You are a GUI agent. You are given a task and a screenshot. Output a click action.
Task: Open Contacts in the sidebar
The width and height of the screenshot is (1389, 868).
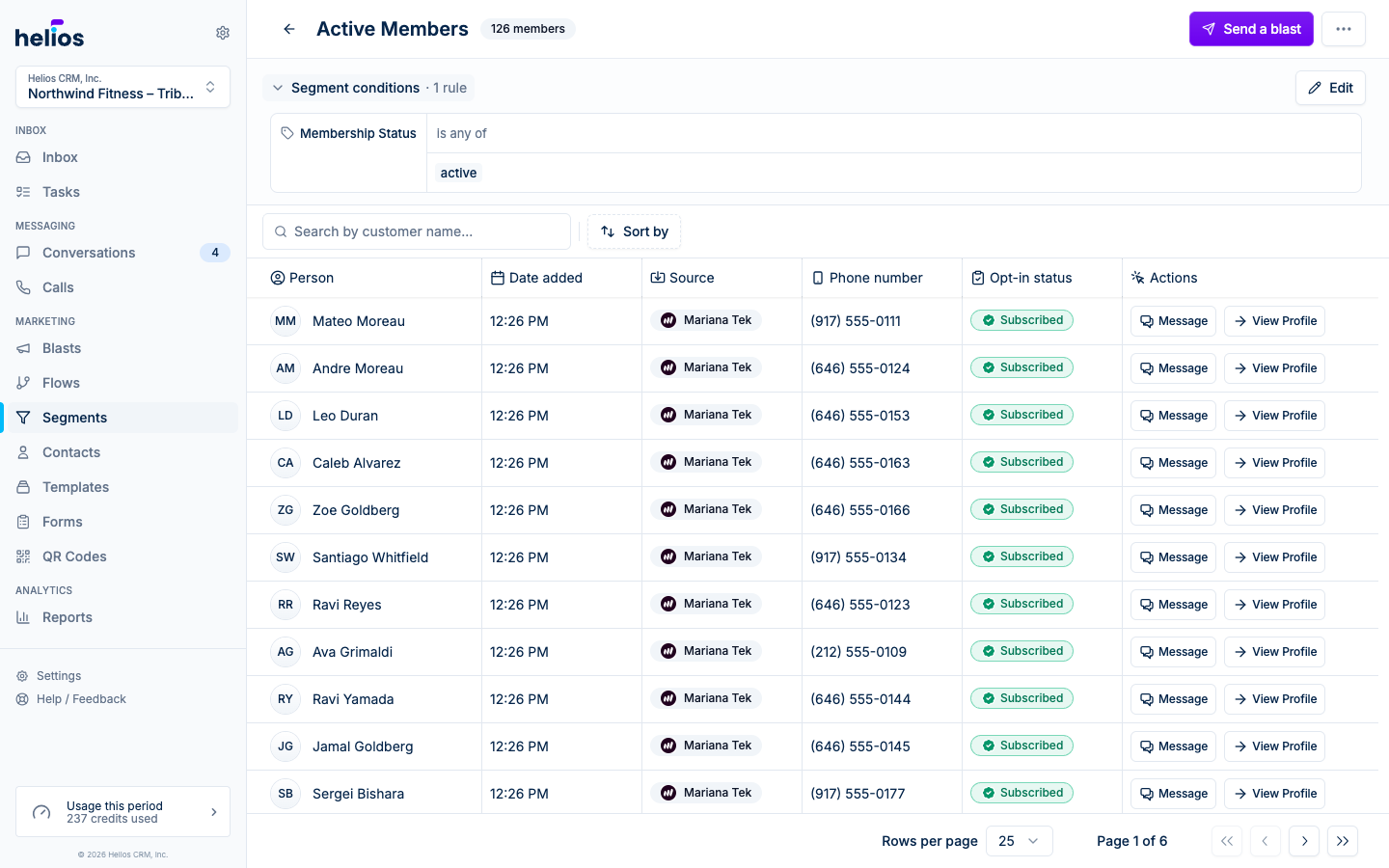[123, 452]
